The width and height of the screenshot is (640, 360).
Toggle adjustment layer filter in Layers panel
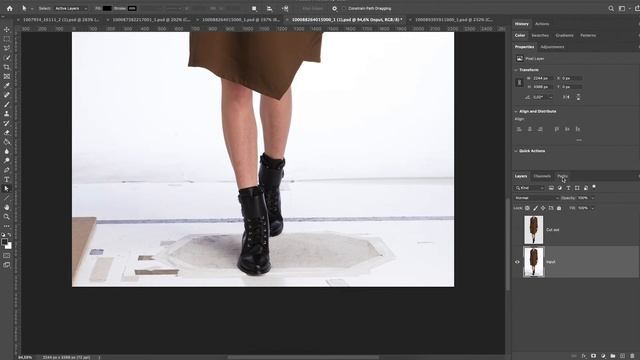560,188
